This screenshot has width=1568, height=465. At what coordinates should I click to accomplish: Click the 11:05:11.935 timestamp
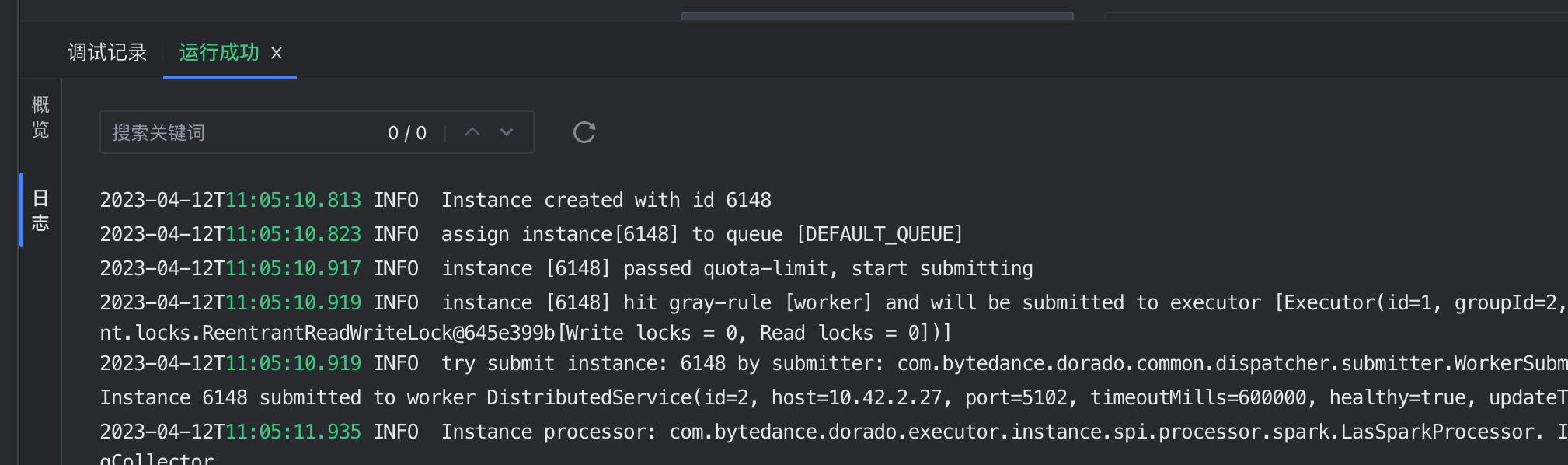[294, 432]
